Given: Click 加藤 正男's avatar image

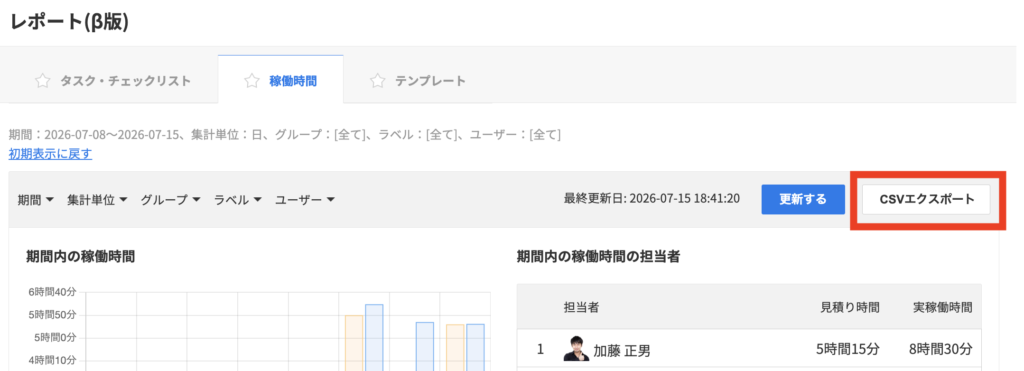Looking at the screenshot, I should coord(575,349).
